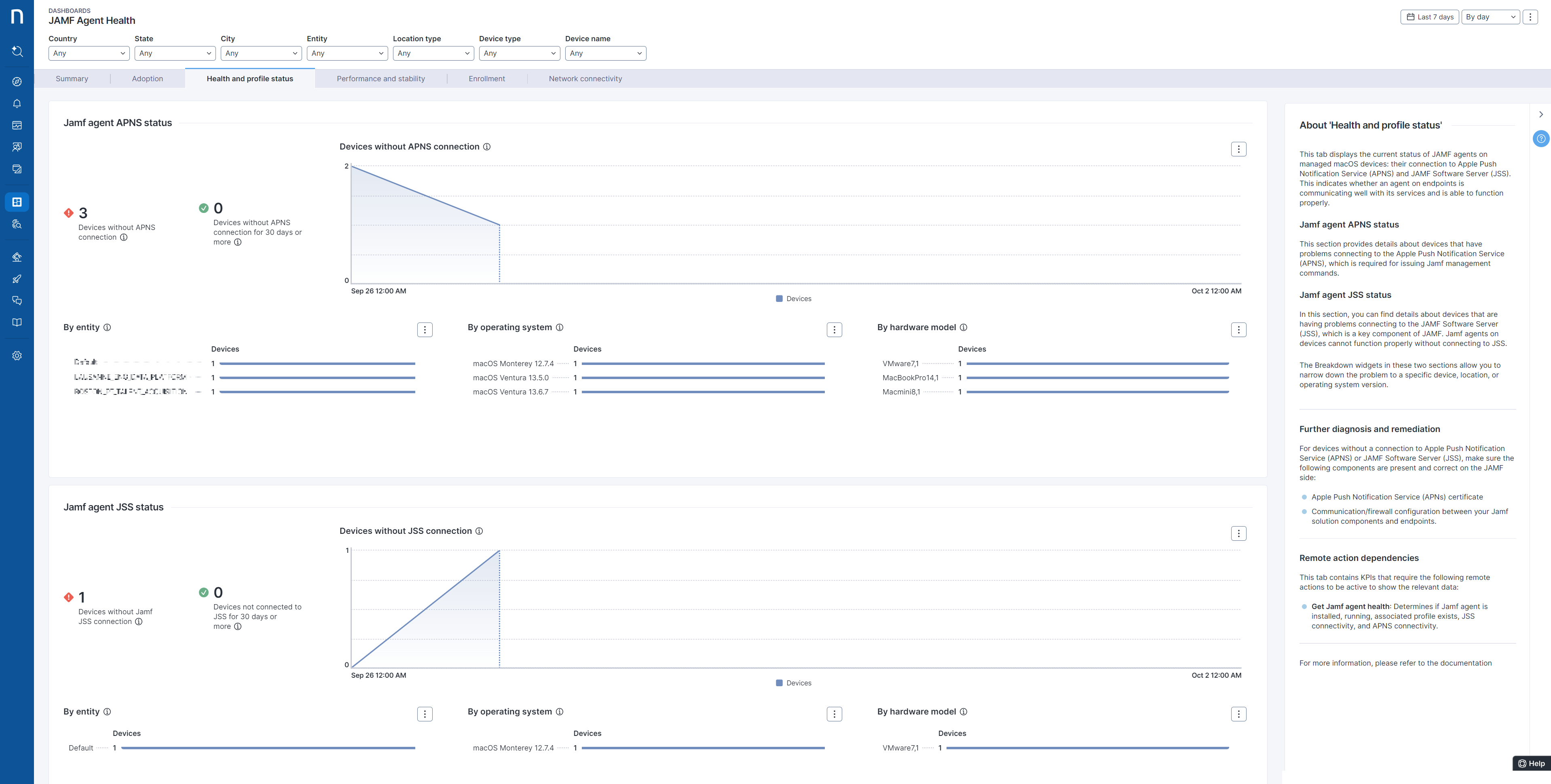The height and width of the screenshot is (784, 1551).
Task: Open the By day granularity dropdown
Action: pos(1490,17)
